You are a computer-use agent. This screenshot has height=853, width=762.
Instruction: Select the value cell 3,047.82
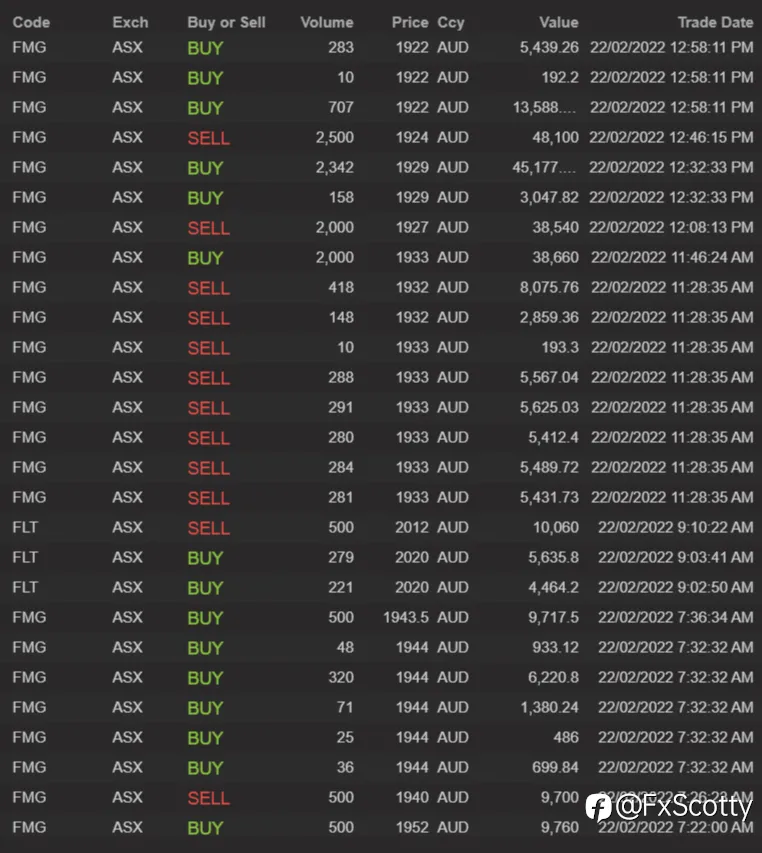tap(549, 197)
